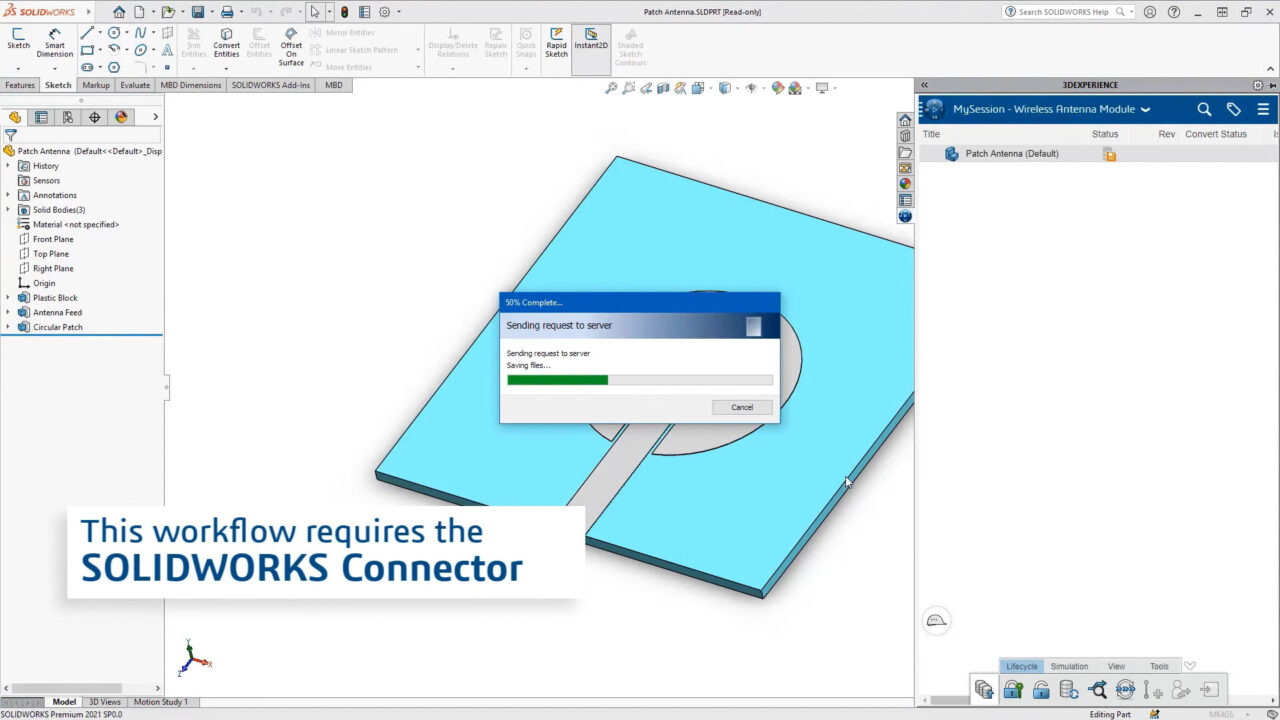The image size is (1280, 720).
Task: Open the Options gear icon
Action: (x=384, y=12)
